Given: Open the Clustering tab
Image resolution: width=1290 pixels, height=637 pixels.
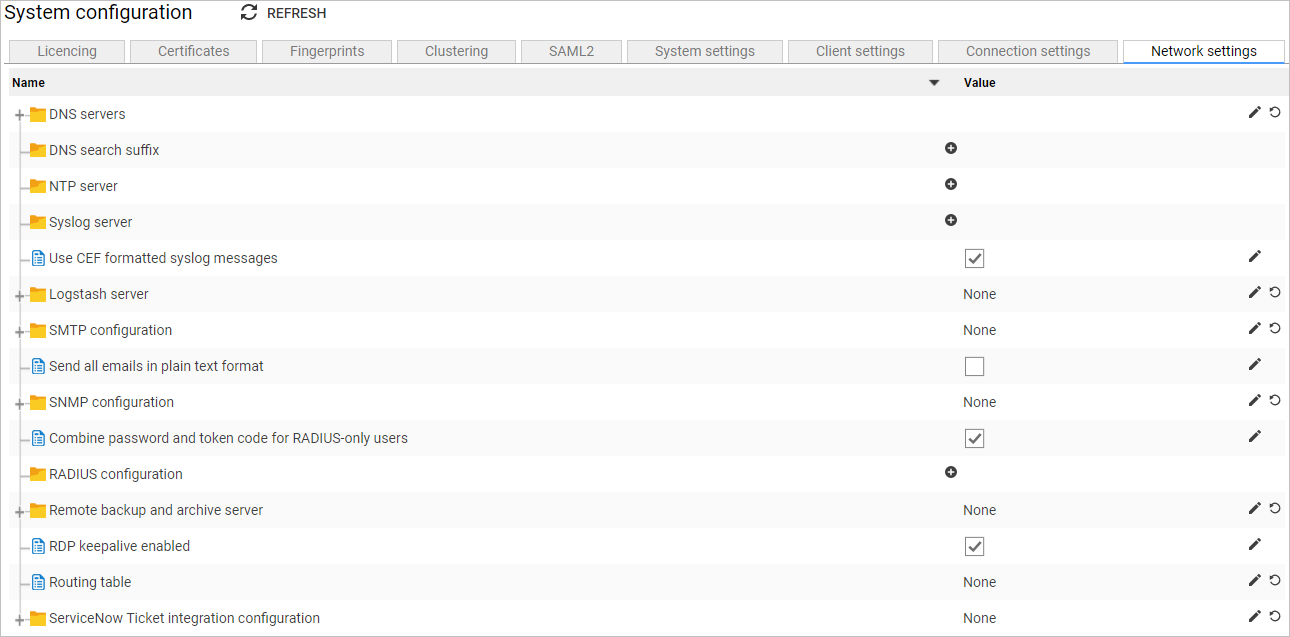Looking at the screenshot, I should coord(456,50).
